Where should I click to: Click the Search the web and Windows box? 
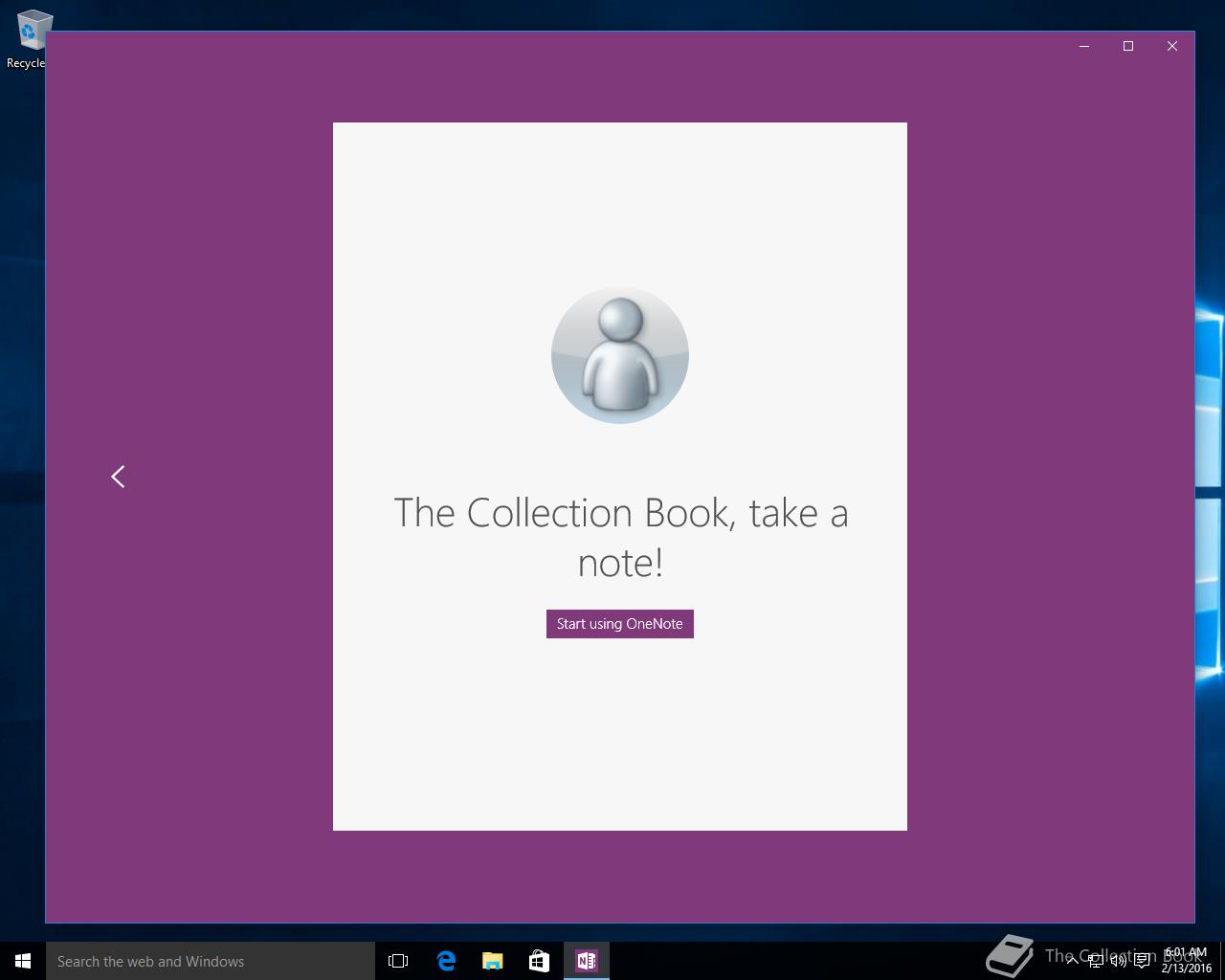211,961
